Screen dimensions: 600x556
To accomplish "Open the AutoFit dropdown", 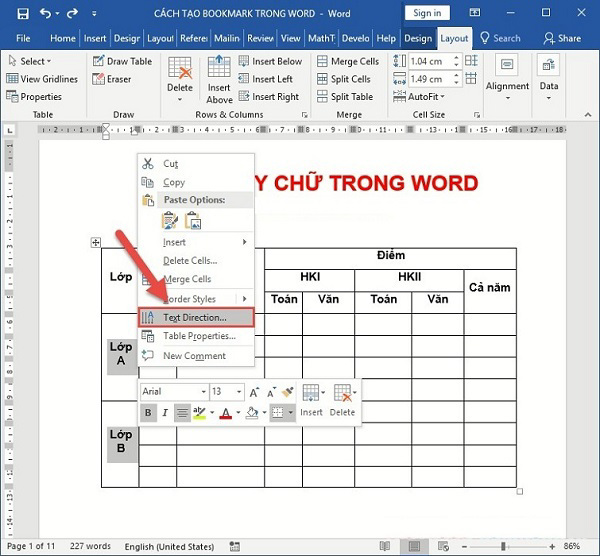I will (x=419, y=96).
